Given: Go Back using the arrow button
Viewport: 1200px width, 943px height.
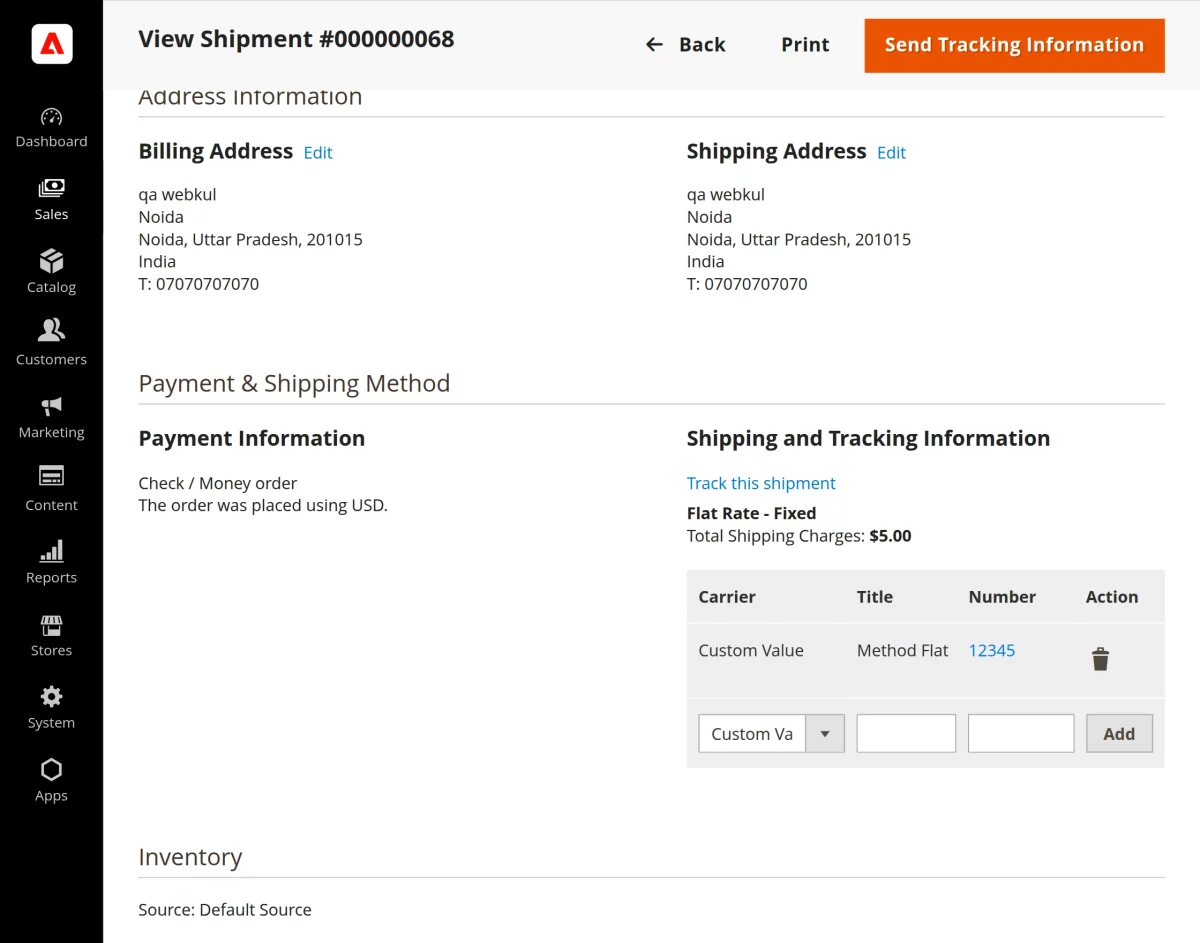Looking at the screenshot, I should tap(686, 45).
